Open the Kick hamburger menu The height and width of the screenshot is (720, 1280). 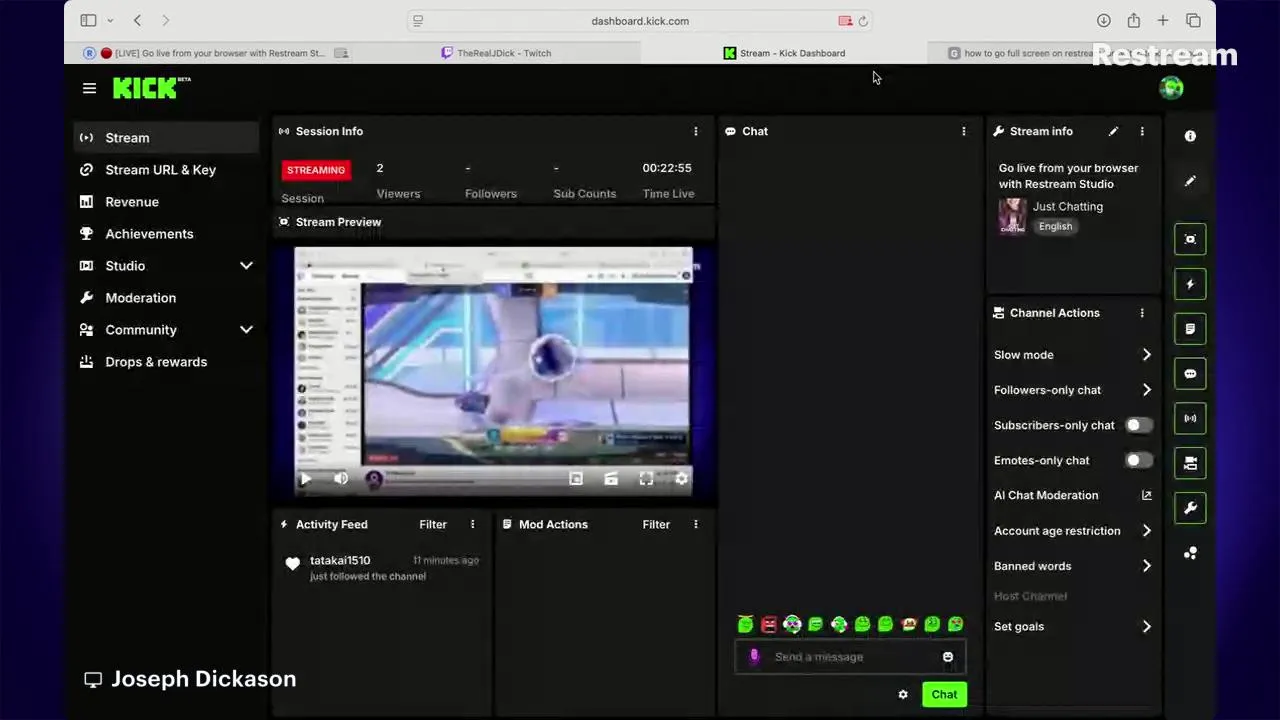pyautogui.click(x=89, y=88)
